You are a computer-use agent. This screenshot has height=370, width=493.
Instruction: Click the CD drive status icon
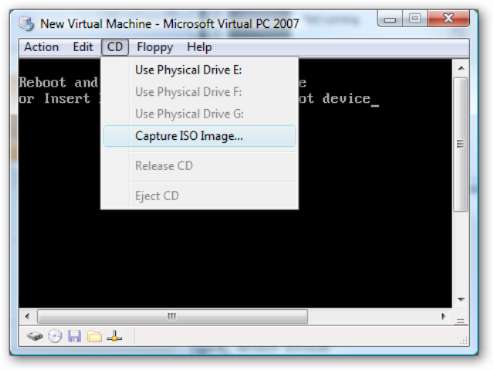pos(55,336)
